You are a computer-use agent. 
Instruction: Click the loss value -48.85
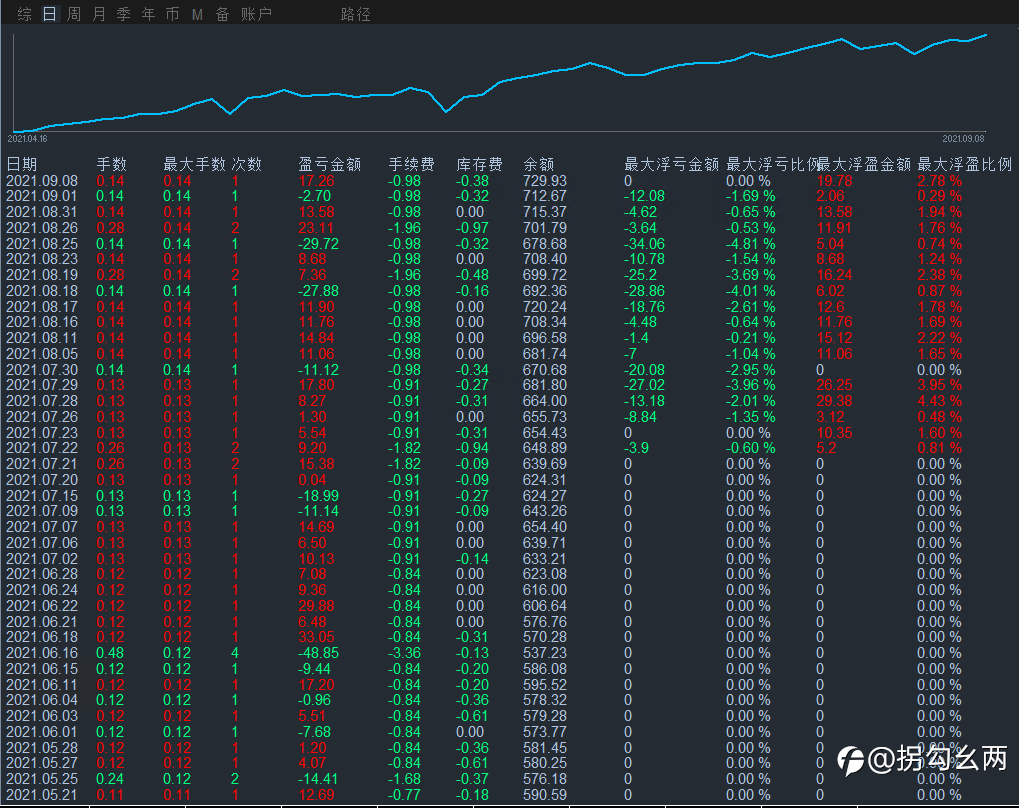click(318, 653)
